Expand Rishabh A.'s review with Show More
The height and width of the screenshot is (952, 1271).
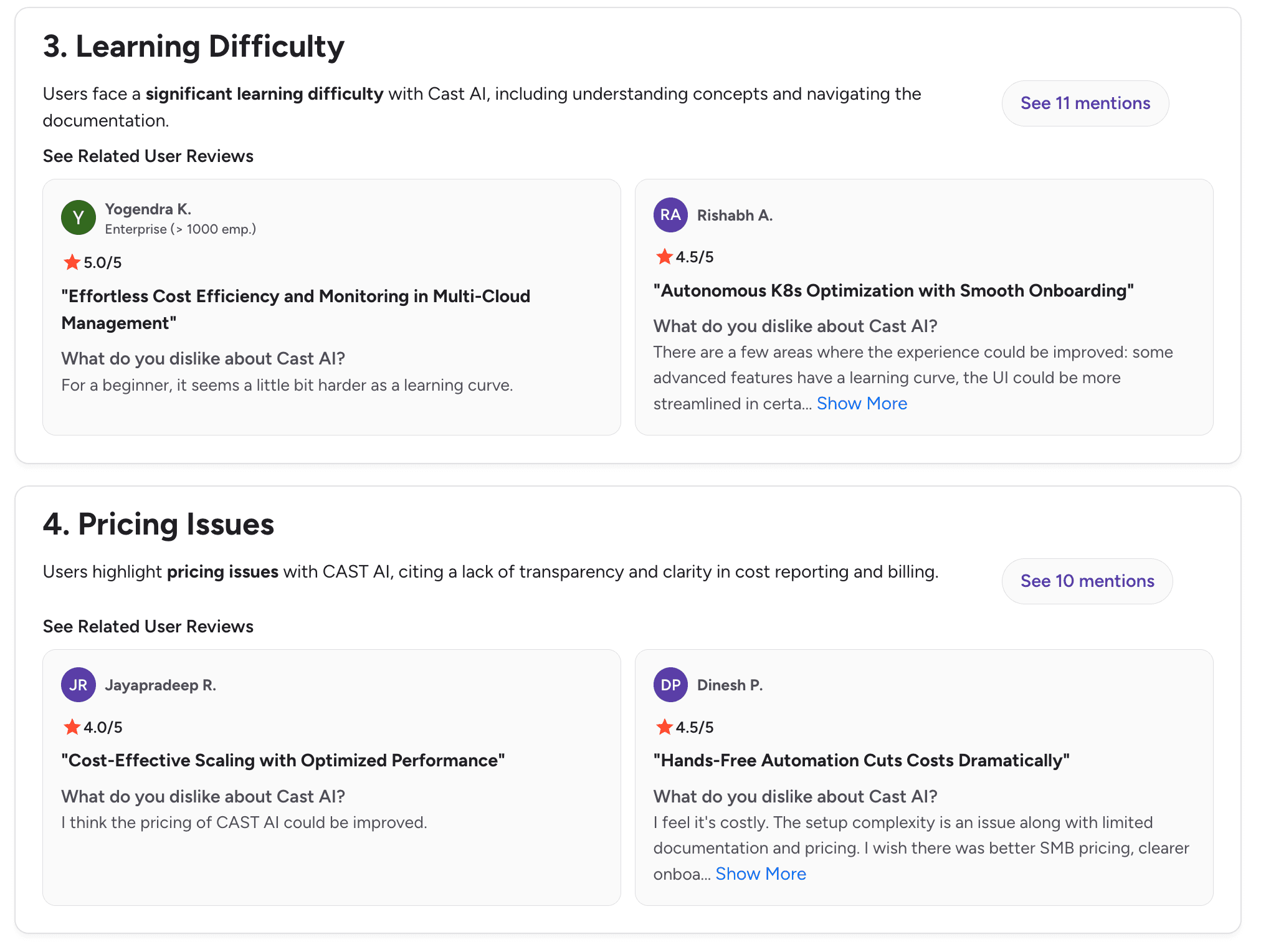pos(862,404)
